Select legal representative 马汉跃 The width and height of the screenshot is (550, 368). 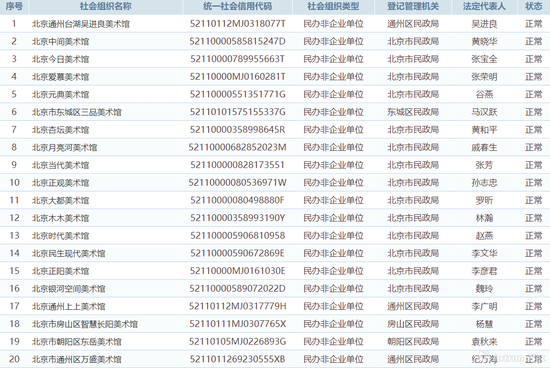pyautogui.click(x=484, y=112)
